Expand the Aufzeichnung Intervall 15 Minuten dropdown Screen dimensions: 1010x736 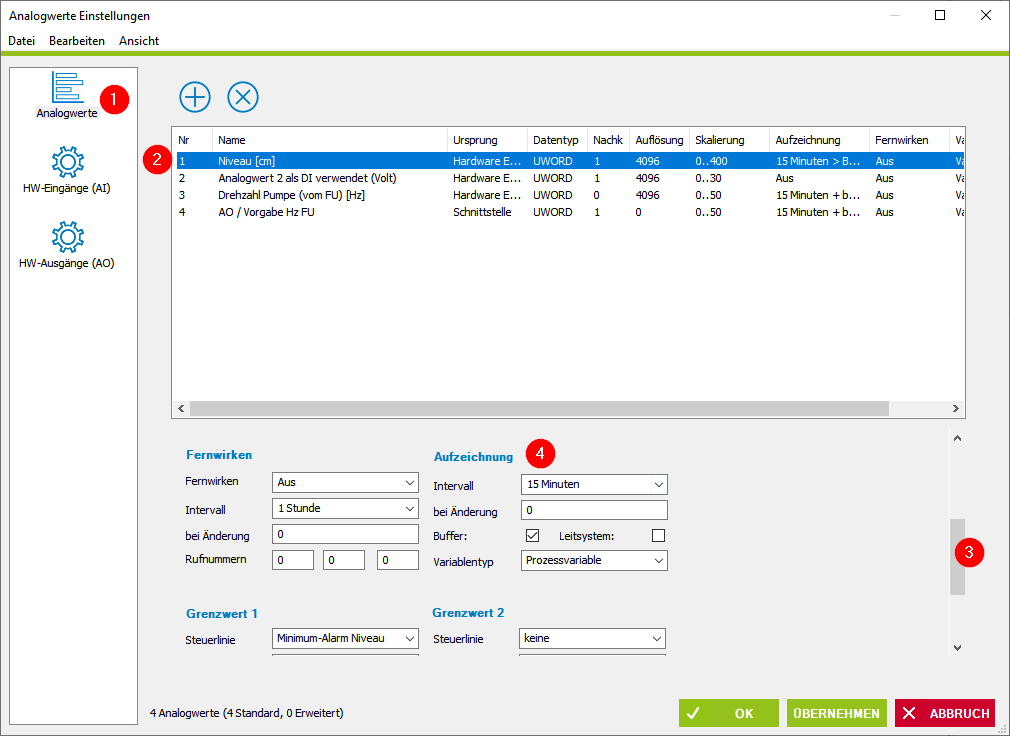click(594, 484)
